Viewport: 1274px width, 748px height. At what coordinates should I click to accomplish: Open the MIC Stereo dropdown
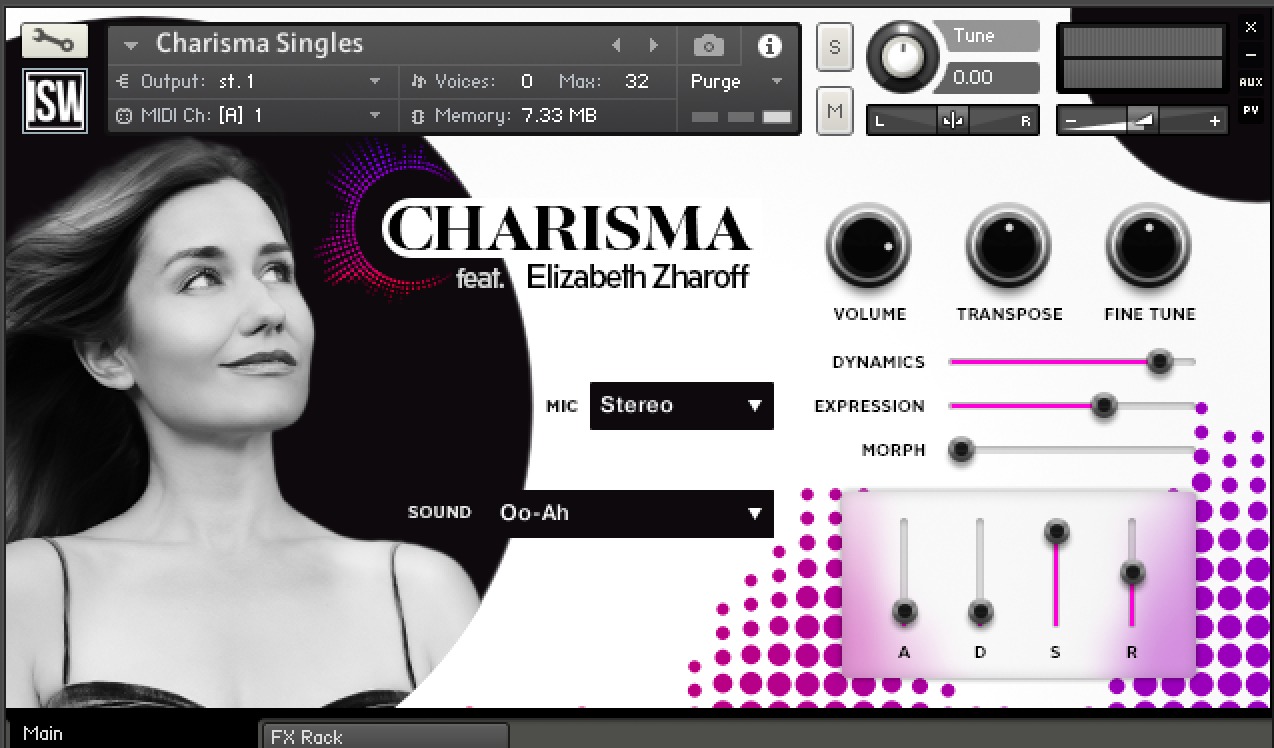click(x=681, y=406)
